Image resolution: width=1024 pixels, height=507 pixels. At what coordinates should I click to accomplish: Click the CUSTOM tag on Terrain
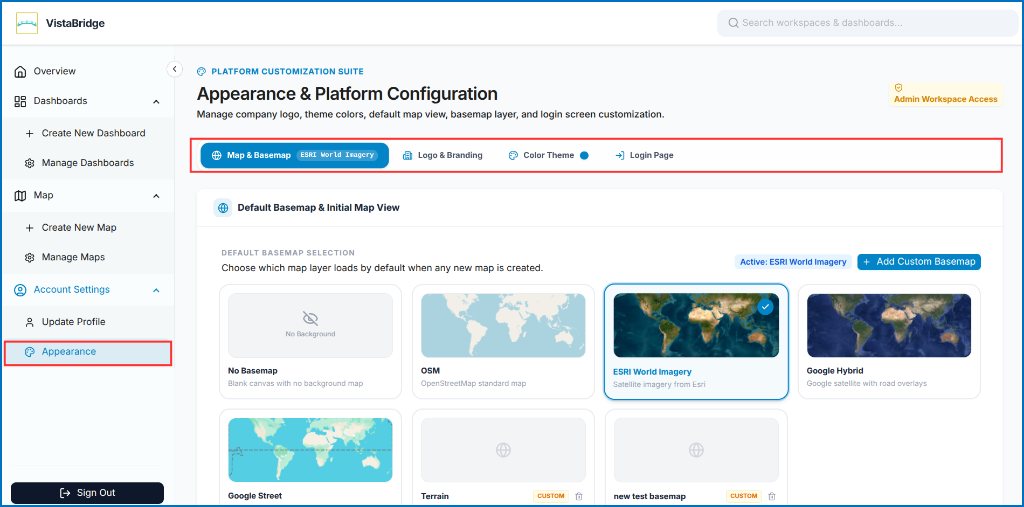point(551,496)
